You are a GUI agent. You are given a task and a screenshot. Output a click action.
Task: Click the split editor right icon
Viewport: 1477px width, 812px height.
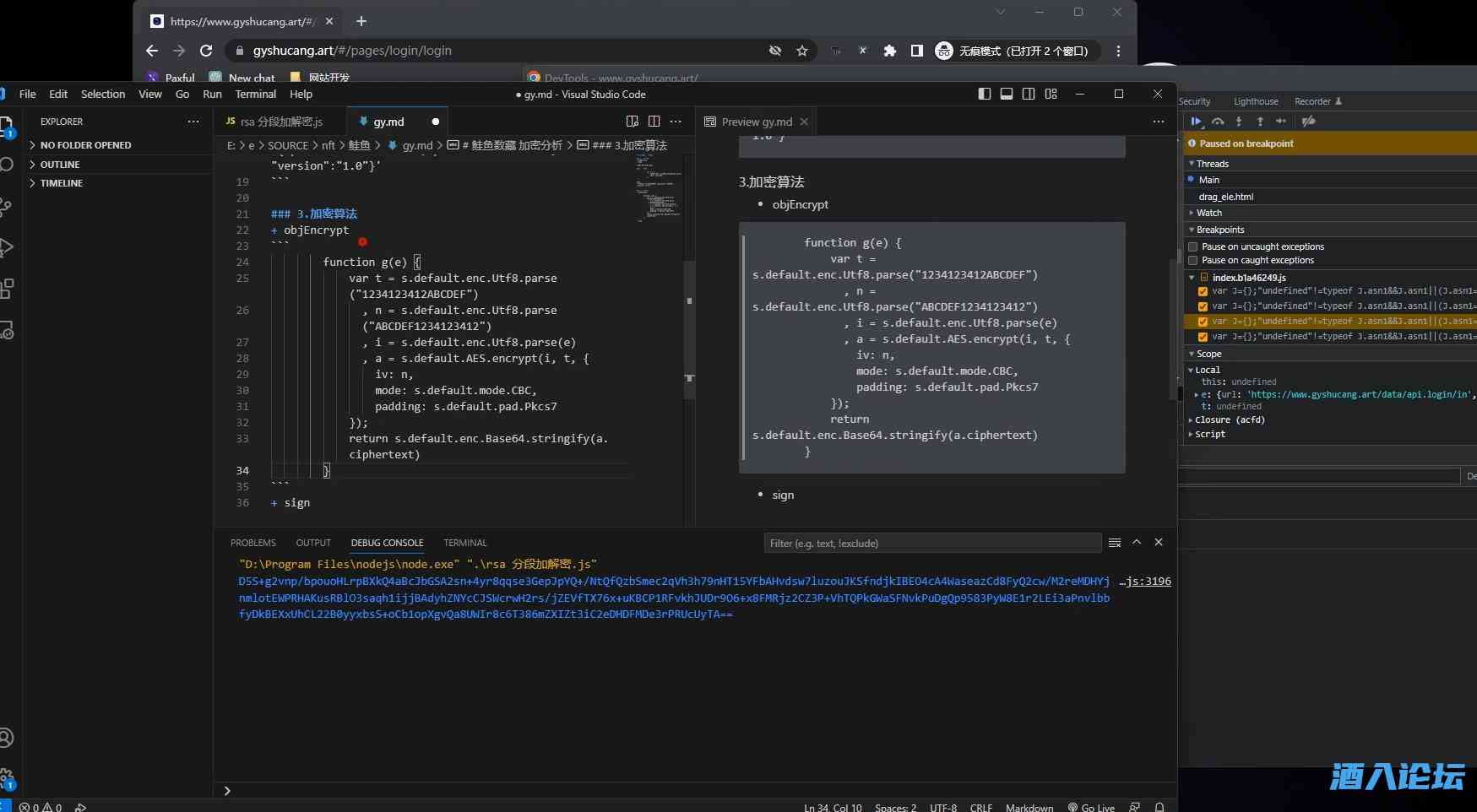click(654, 122)
